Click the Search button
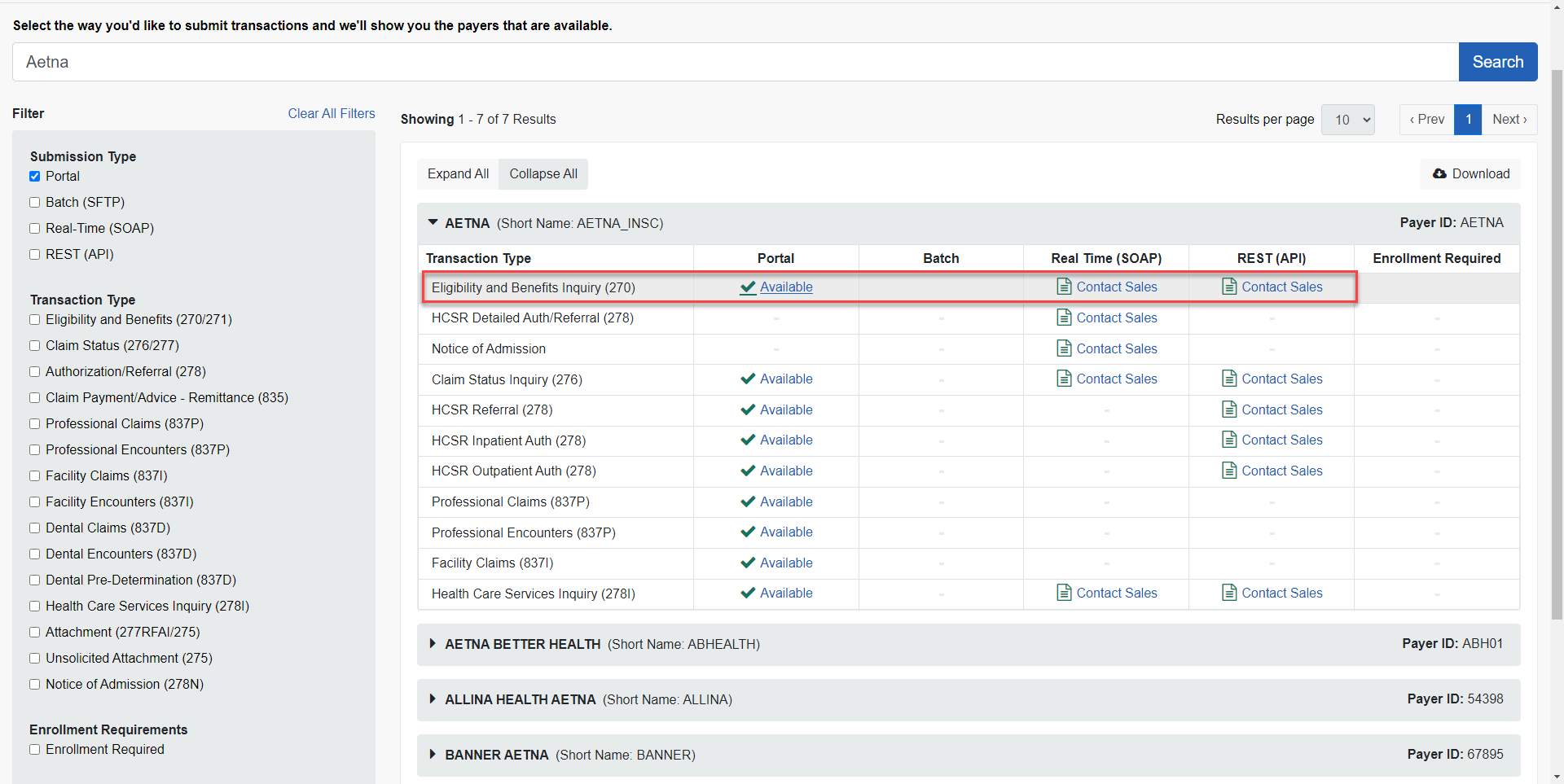The height and width of the screenshot is (784, 1564). click(1498, 62)
